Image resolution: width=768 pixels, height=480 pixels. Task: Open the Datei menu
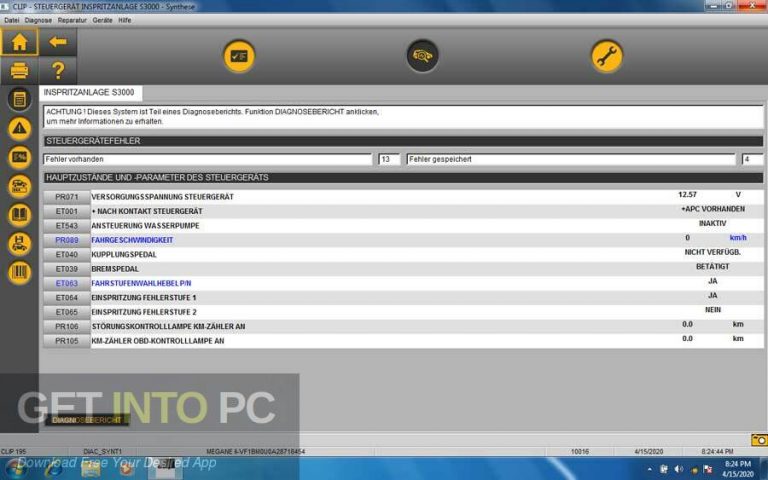coord(12,20)
